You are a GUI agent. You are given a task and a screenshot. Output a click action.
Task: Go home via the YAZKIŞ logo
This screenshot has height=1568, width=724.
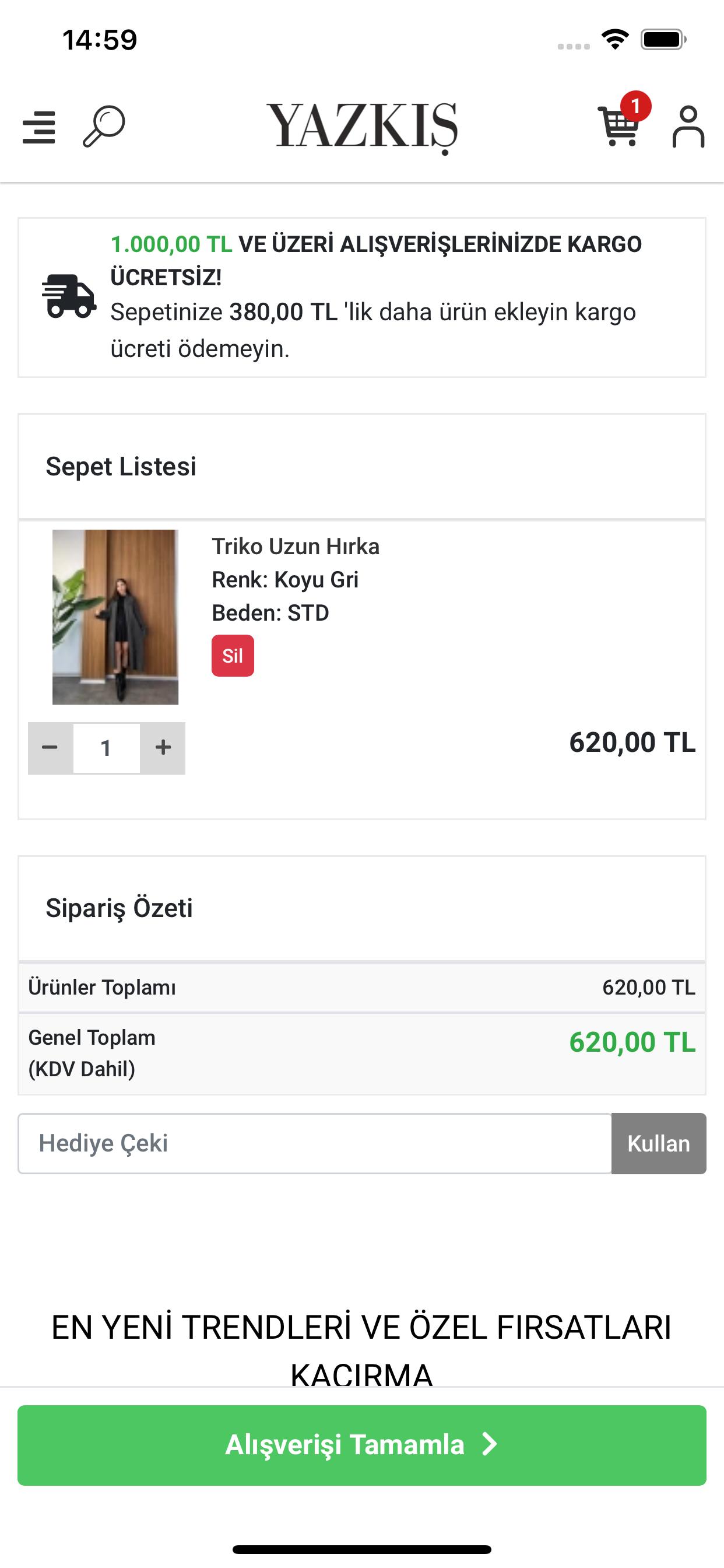pyautogui.click(x=362, y=128)
